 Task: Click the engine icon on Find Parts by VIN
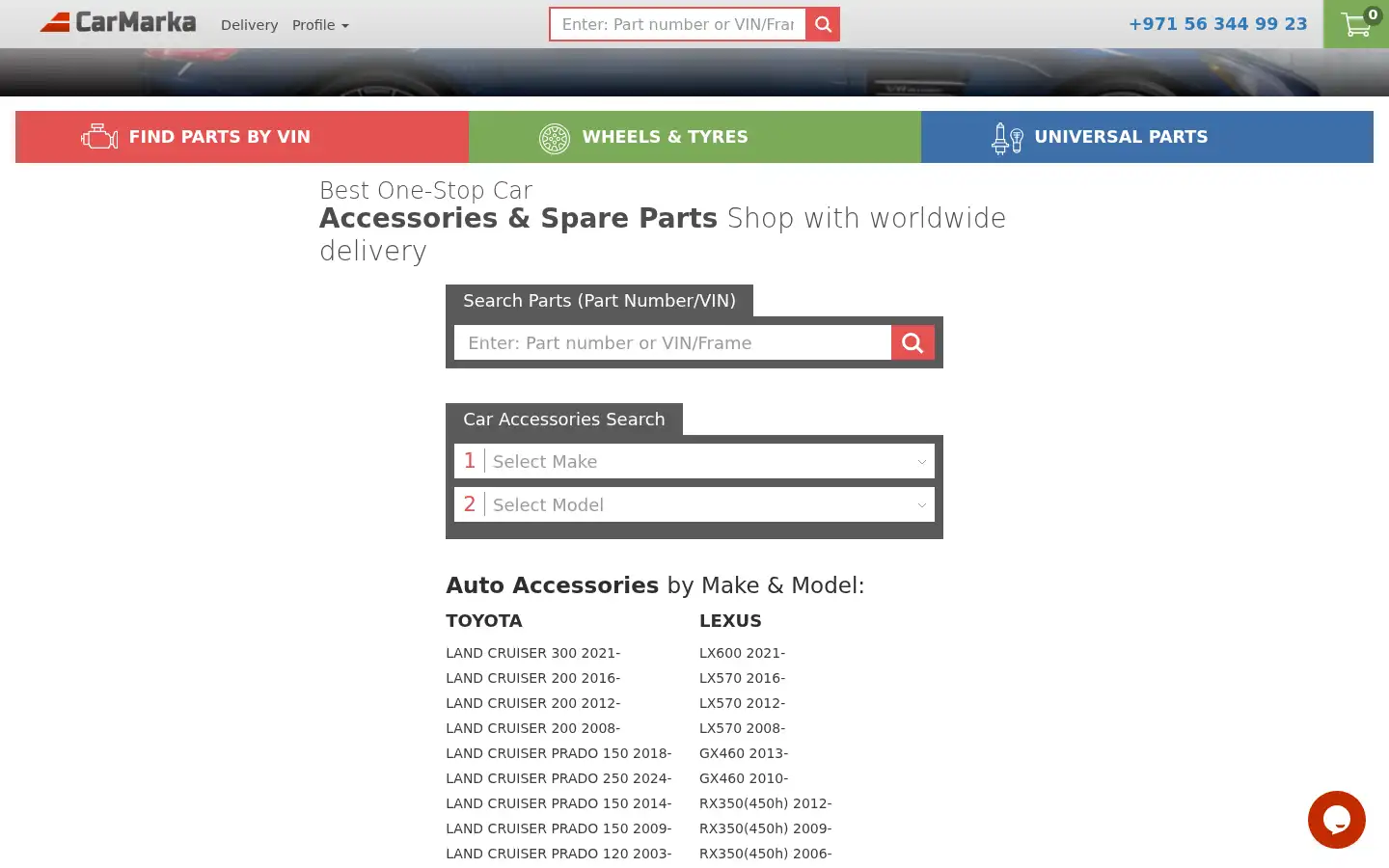point(99,137)
